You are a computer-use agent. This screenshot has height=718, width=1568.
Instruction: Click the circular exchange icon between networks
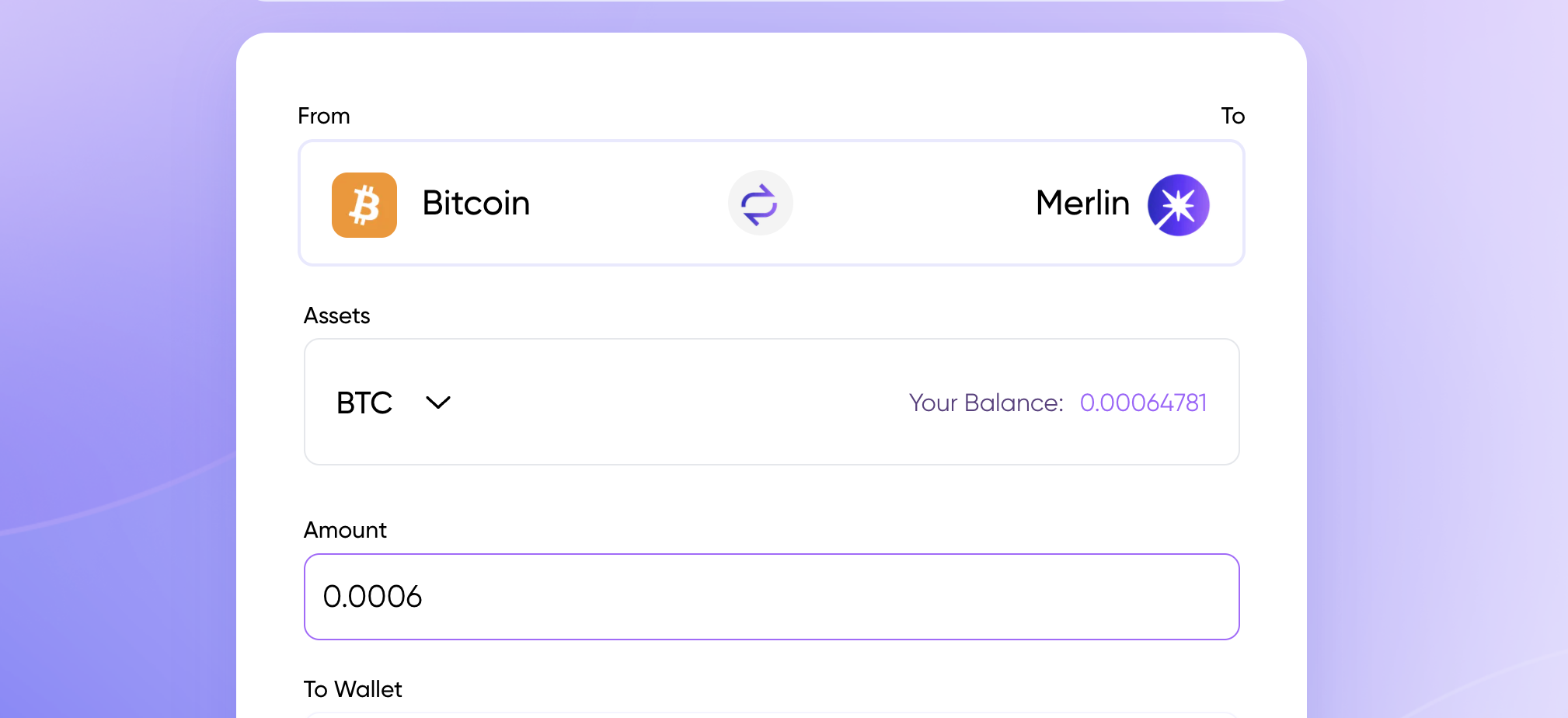point(760,203)
